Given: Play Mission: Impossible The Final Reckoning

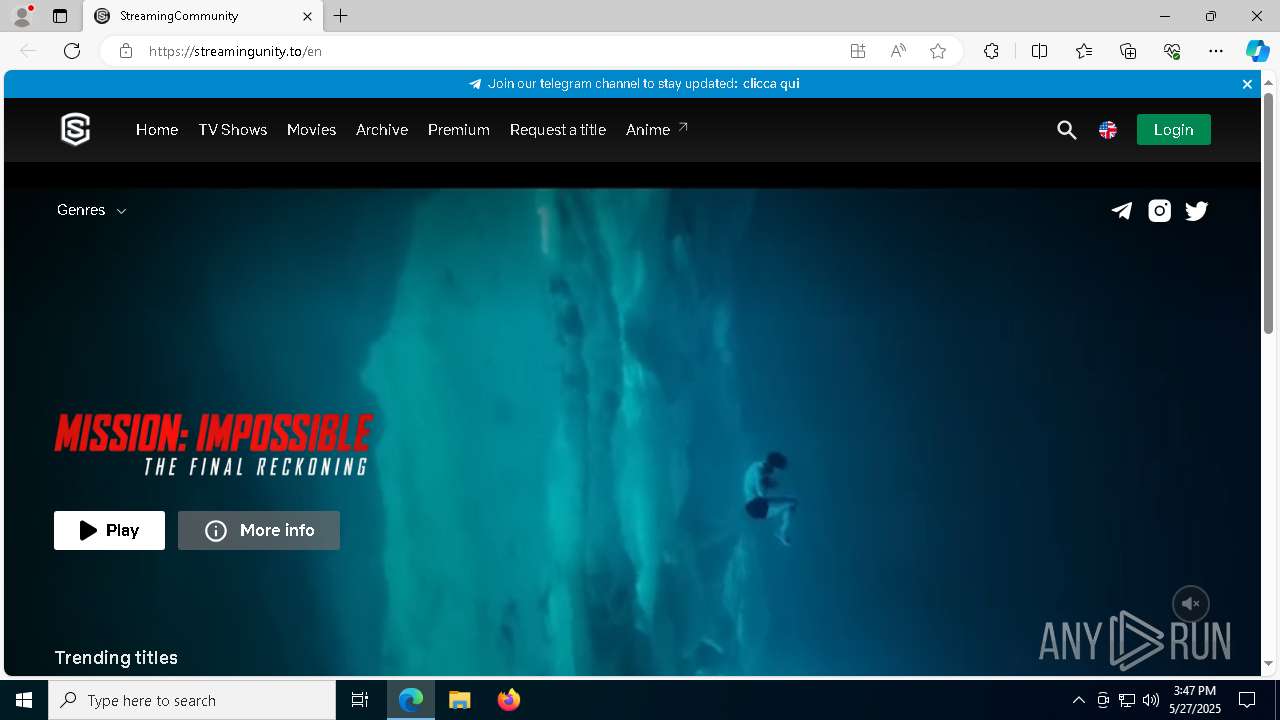Looking at the screenshot, I should click(x=109, y=531).
